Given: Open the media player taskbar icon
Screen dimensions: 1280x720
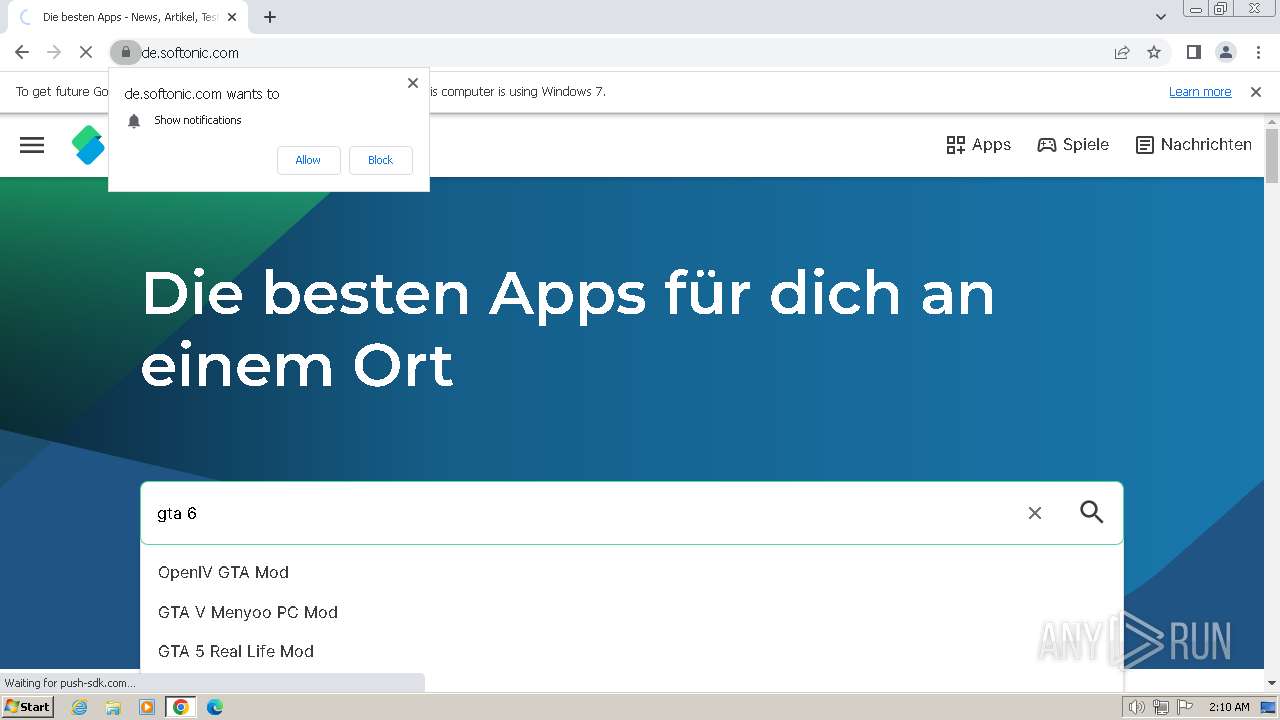Looking at the screenshot, I should click(x=147, y=707).
